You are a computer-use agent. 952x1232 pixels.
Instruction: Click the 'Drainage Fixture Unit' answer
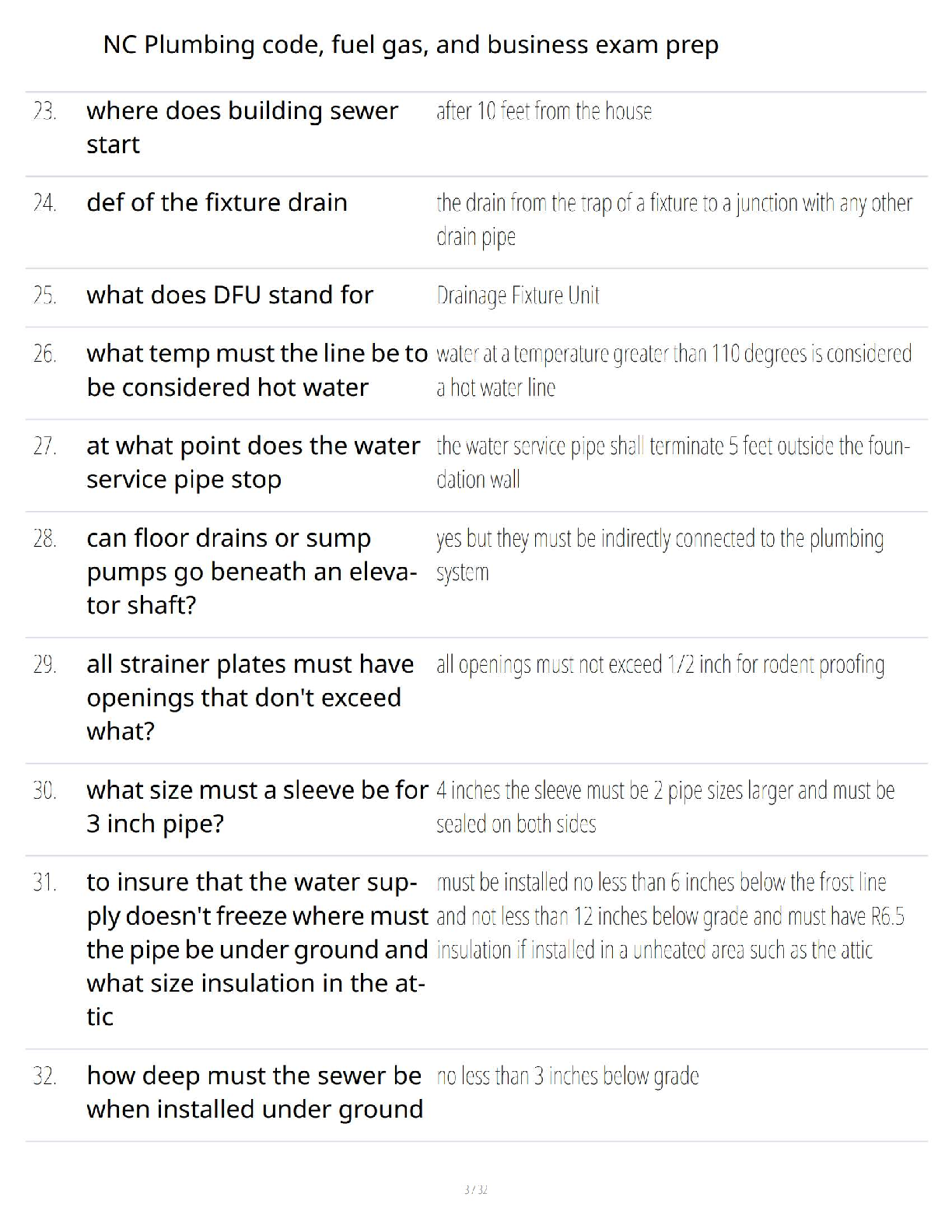pos(518,296)
